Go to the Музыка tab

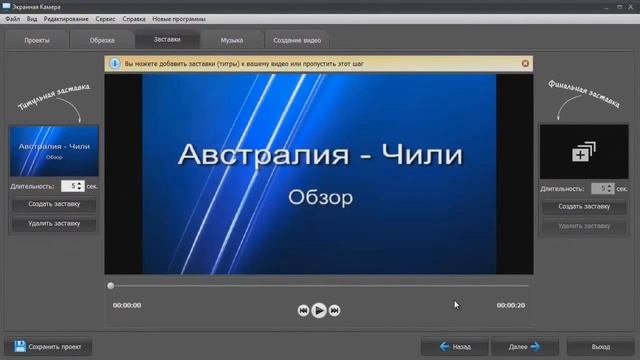(x=232, y=40)
